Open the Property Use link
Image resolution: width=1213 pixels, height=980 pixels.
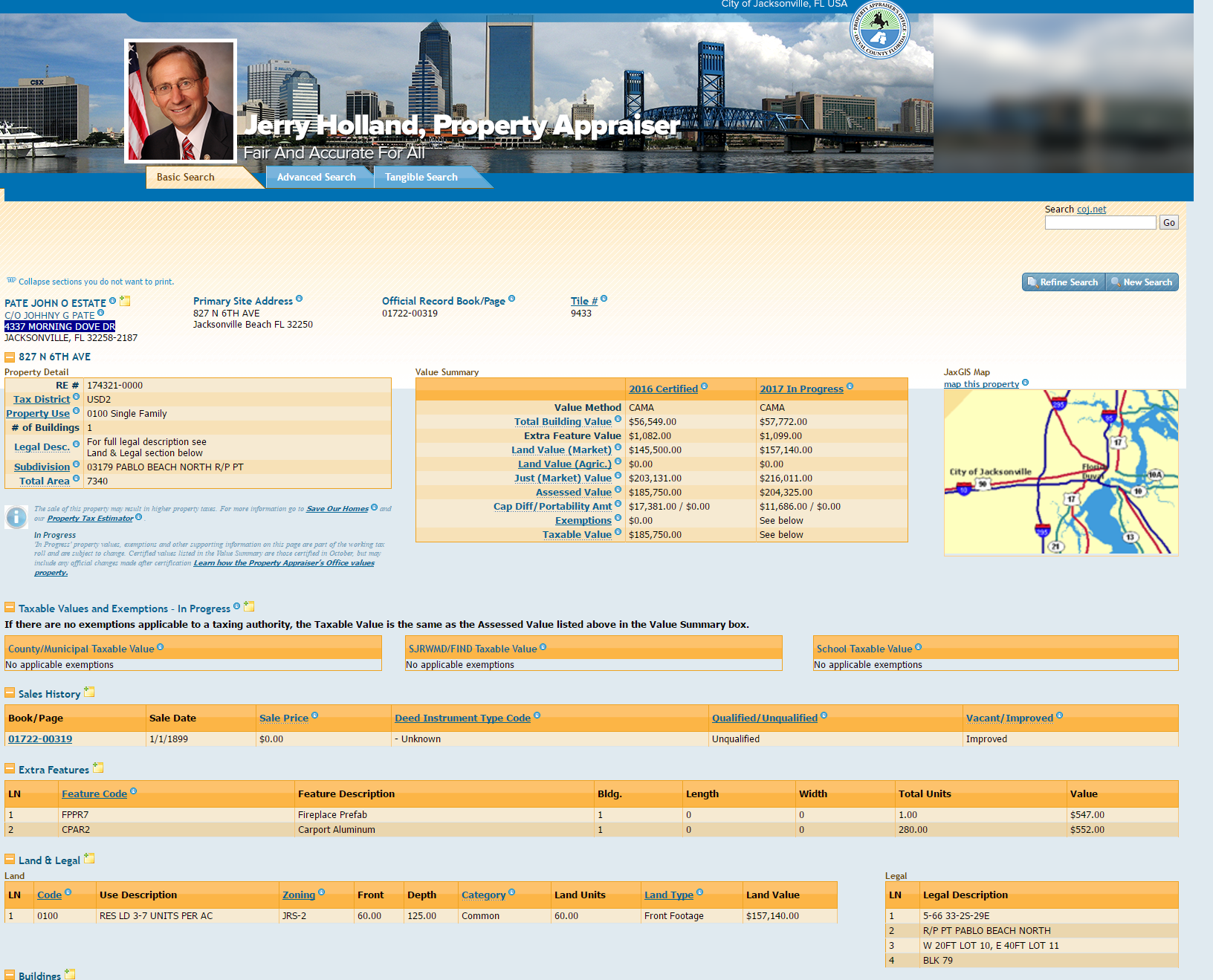point(38,414)
